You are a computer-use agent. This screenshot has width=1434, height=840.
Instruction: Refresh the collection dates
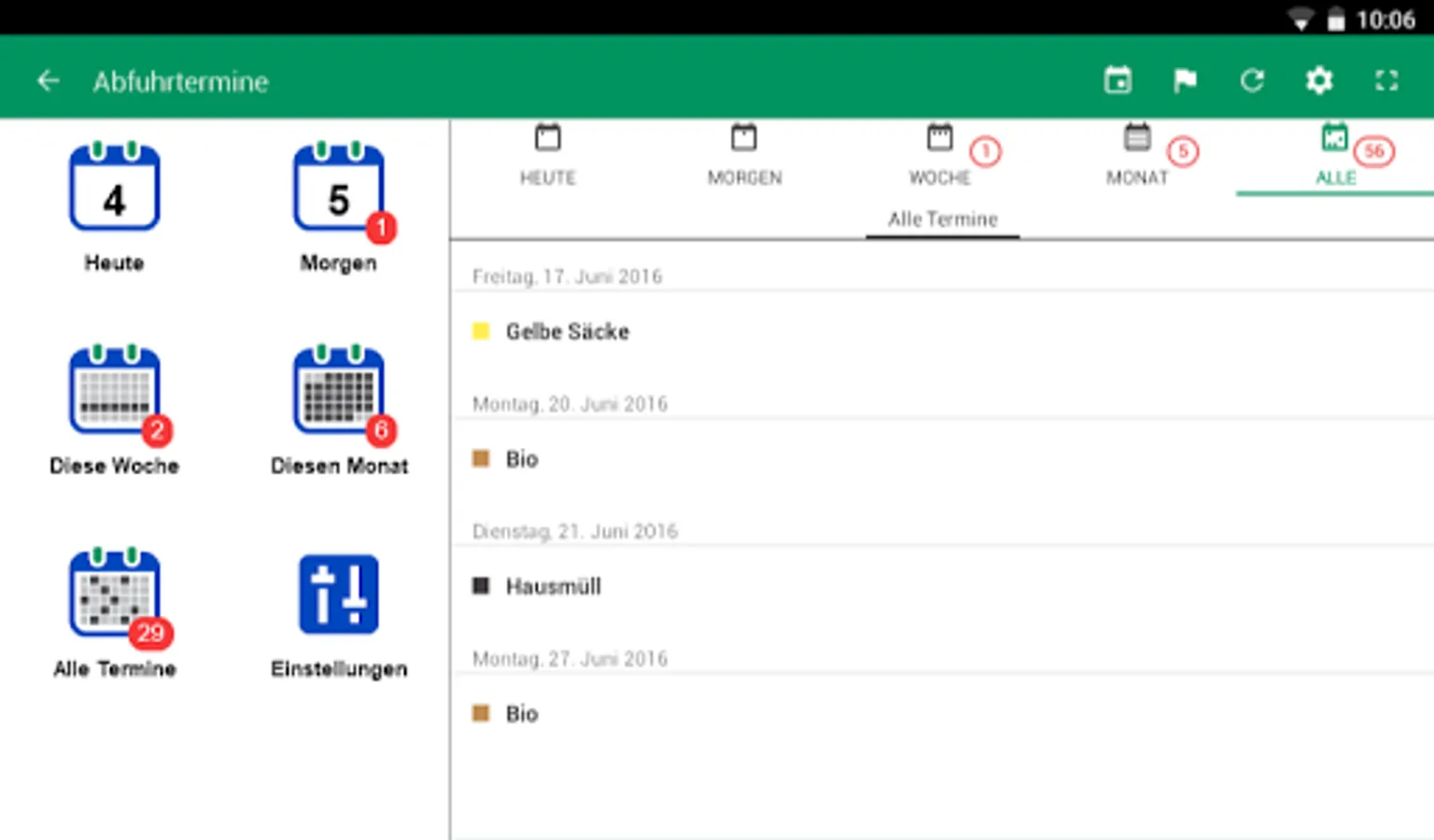(1252, 81)
